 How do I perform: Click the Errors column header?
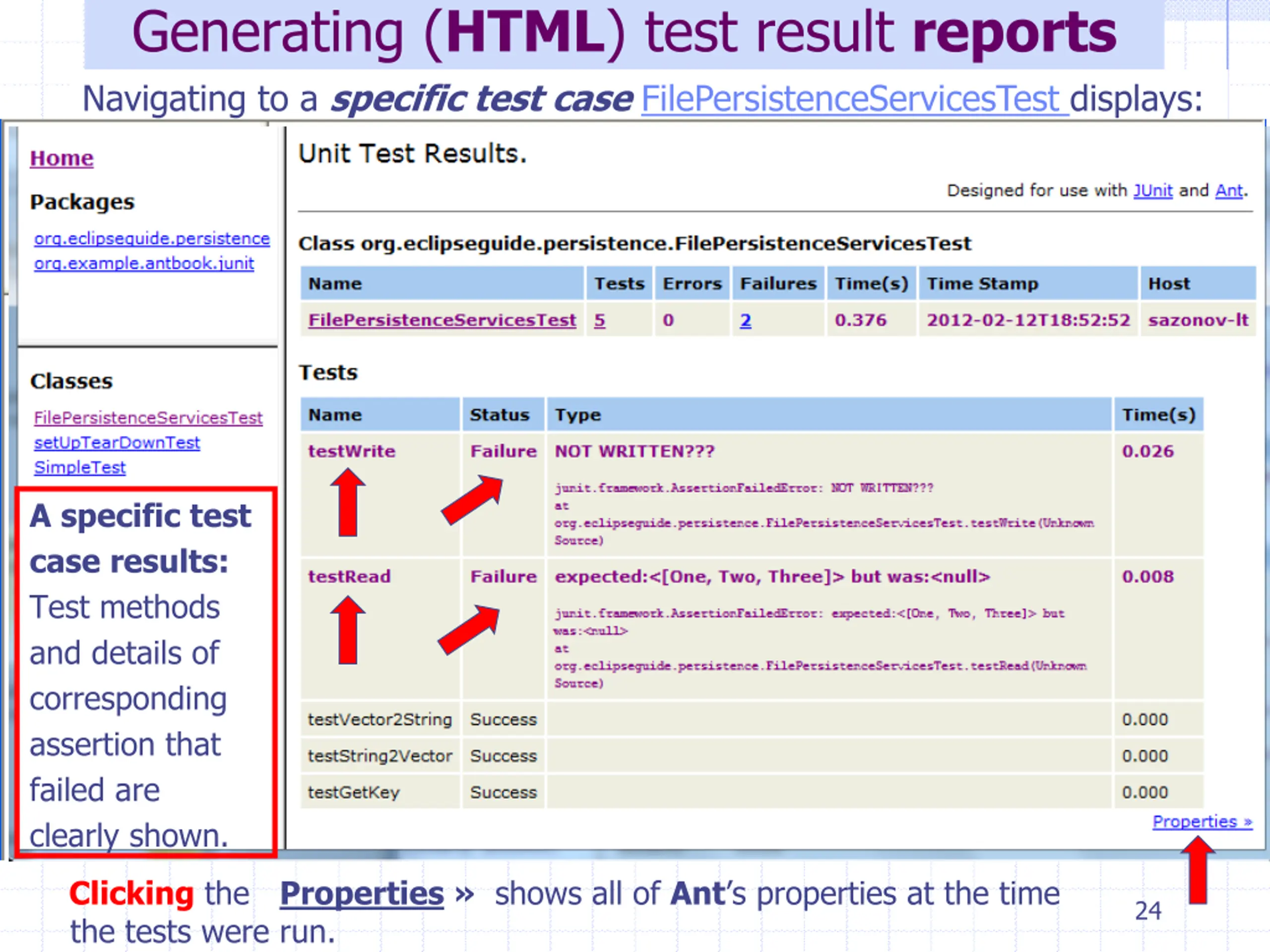click(x=692, y=284)
